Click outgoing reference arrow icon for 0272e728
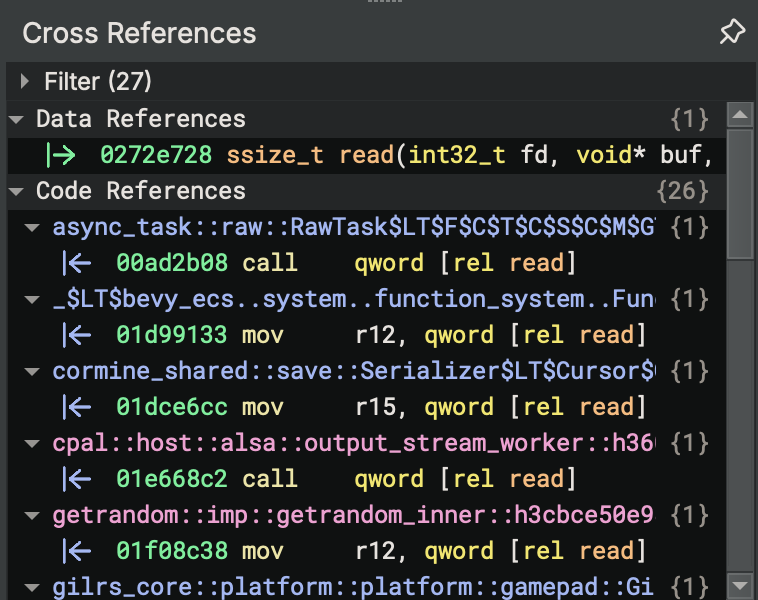758x600 pixels. (60, 155)
